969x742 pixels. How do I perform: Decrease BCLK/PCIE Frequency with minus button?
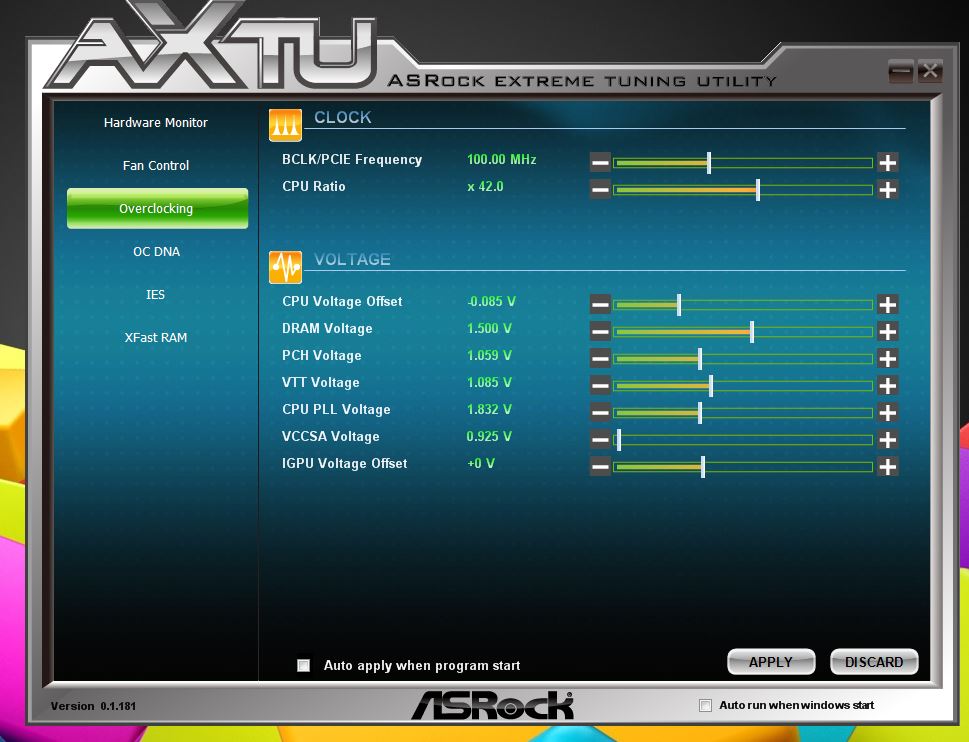pos(600,162)
